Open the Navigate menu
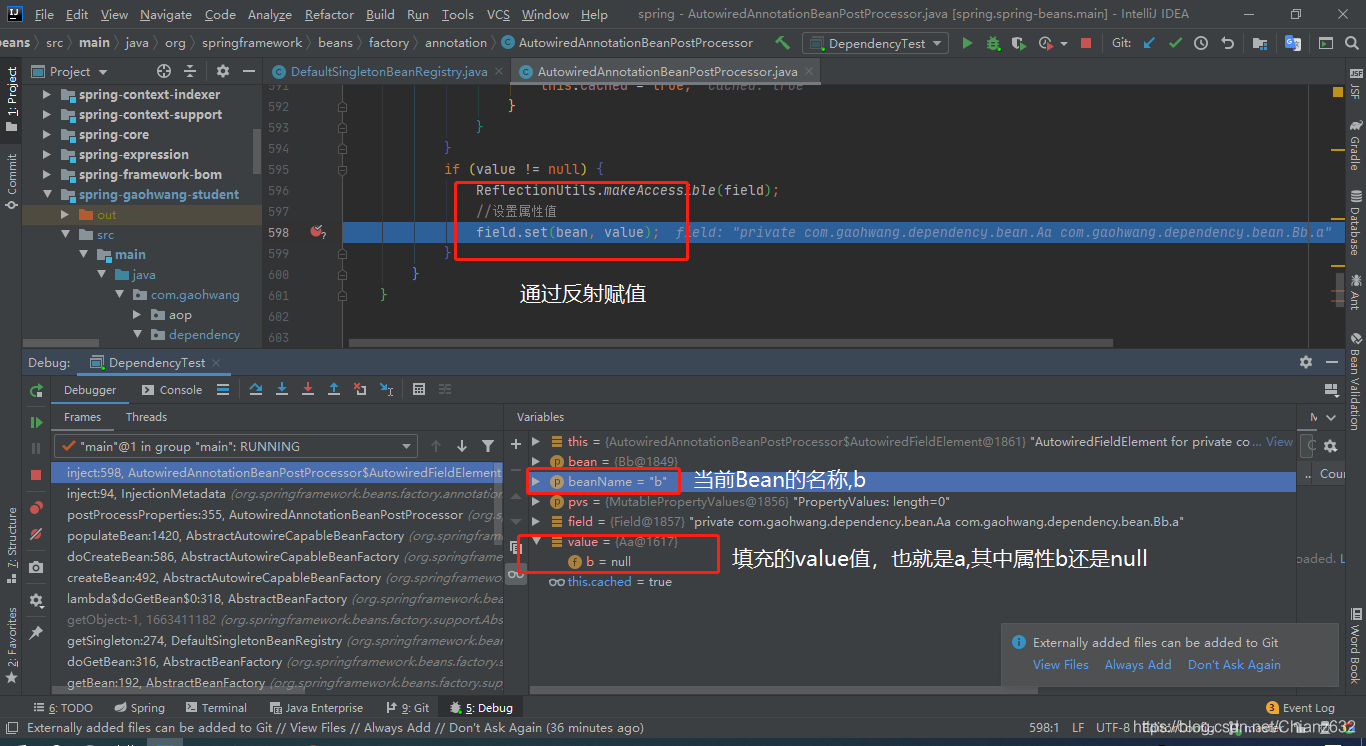Viewport: 1366px width, 746px height. tap(166, 14)
